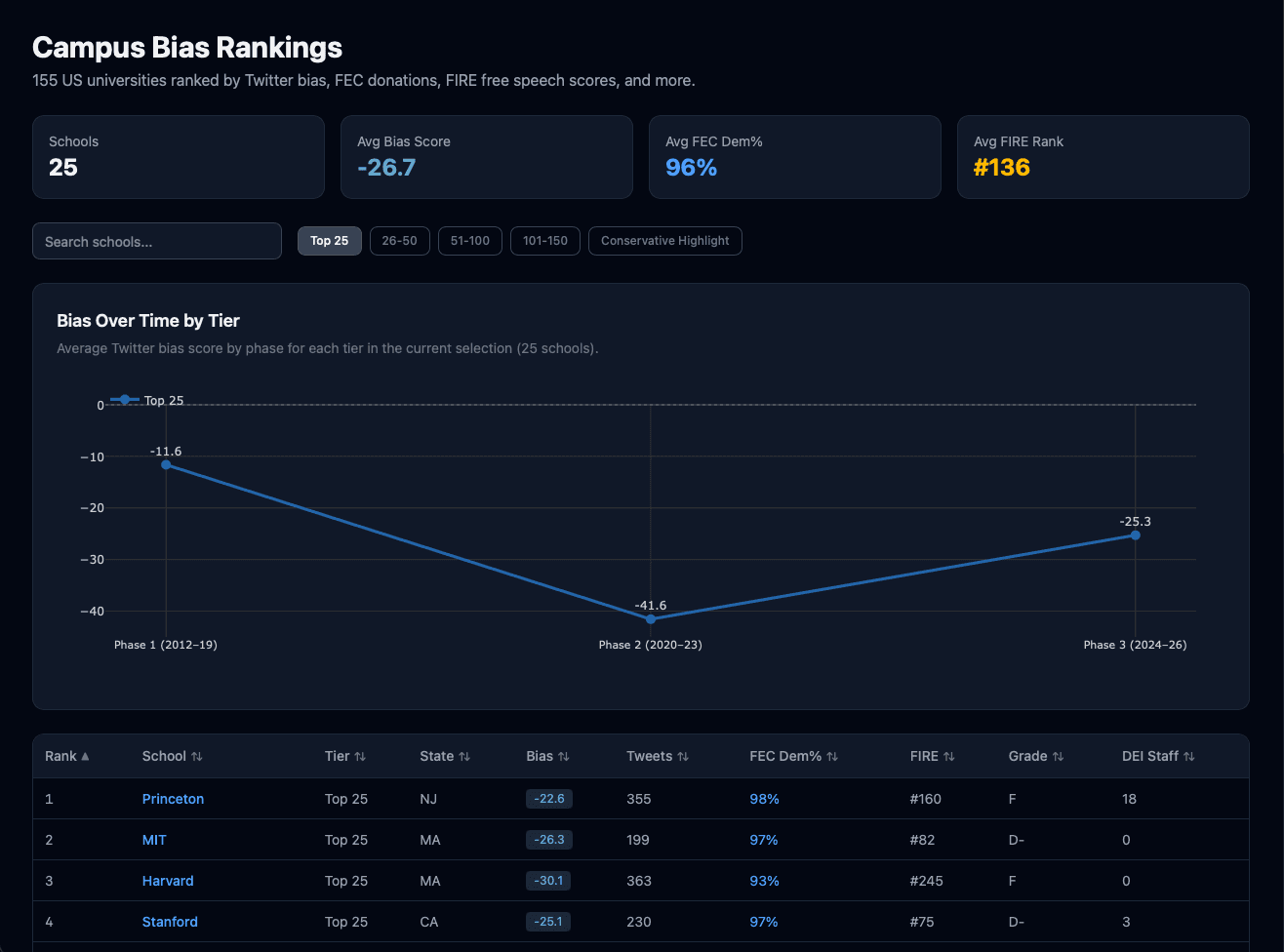1284x952 pixels.
Task: Toggle the 26-50 tier filter
Action: coord(399,241)
